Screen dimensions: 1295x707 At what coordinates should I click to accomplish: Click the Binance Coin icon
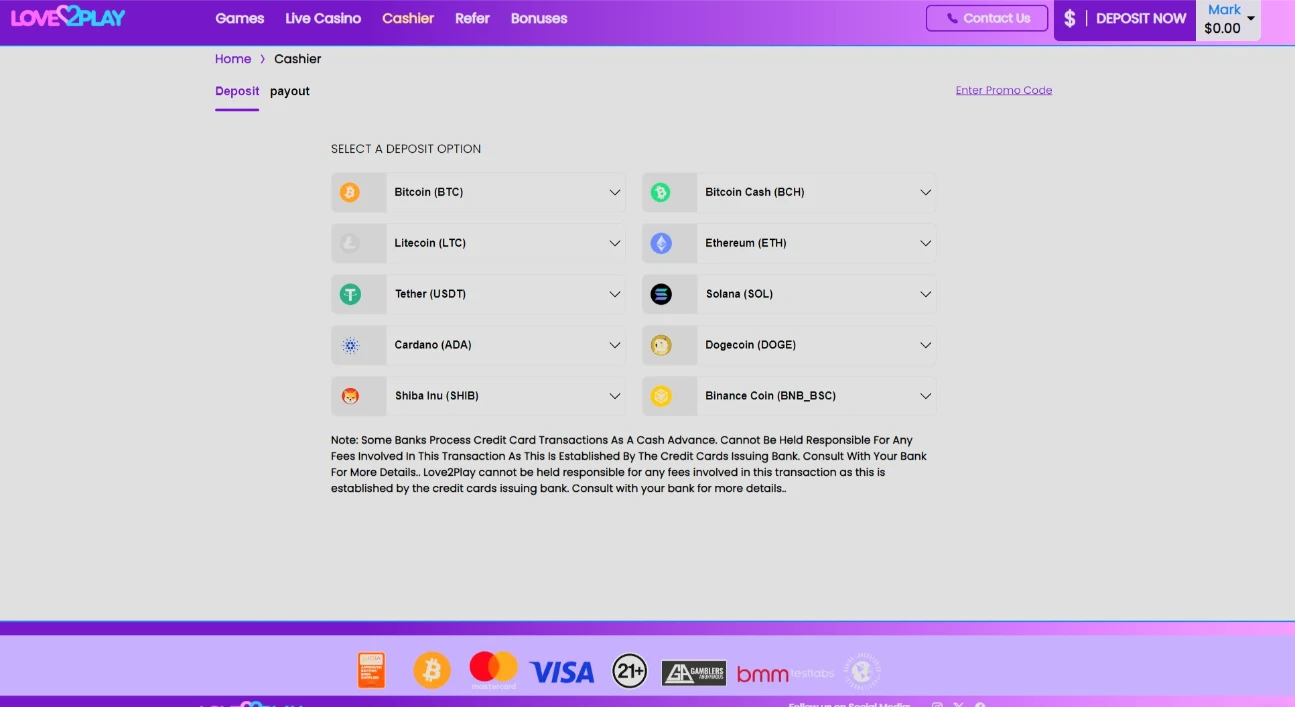point(661,396)
